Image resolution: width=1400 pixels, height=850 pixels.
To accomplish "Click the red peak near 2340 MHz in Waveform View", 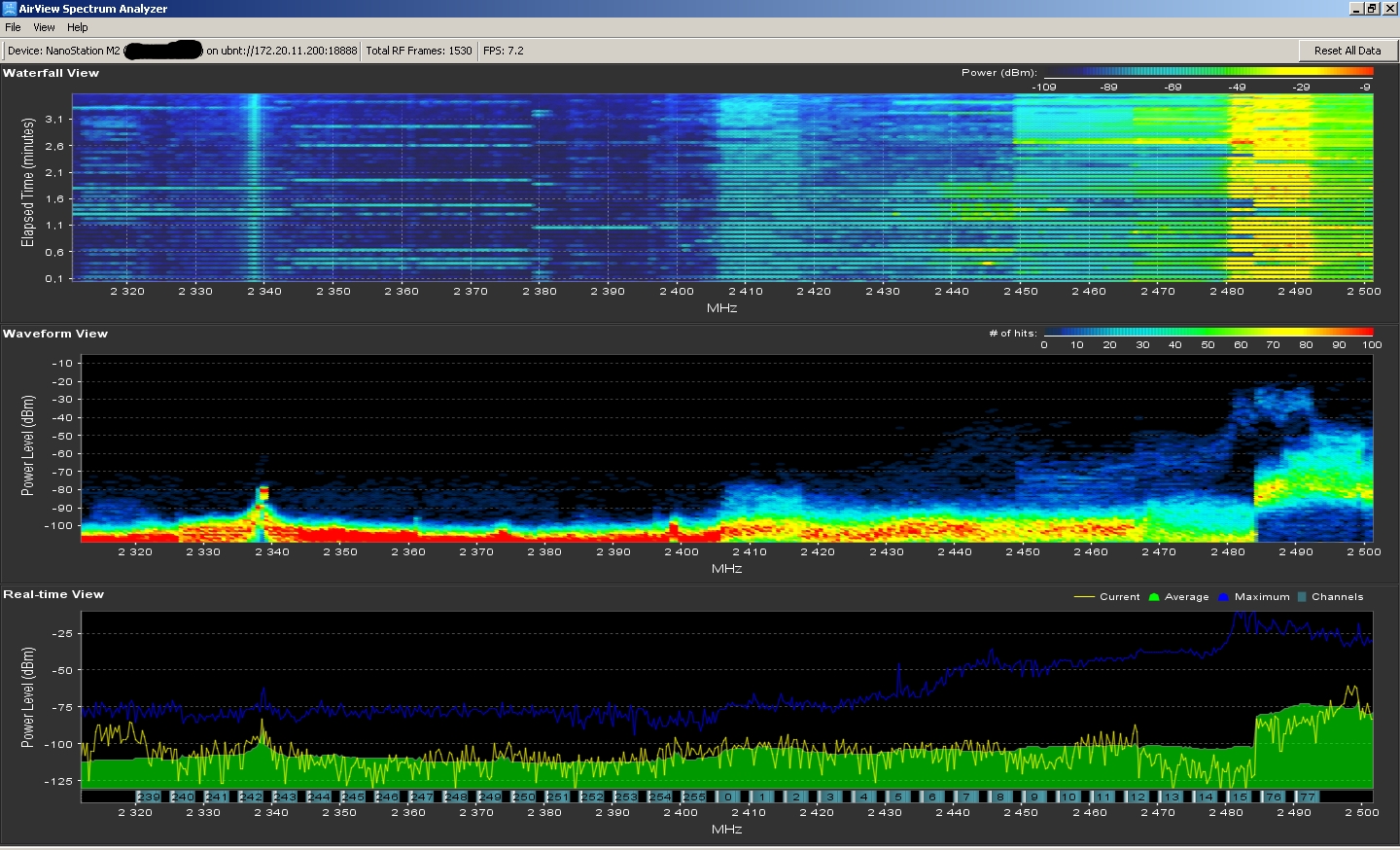I will point(262,493).
